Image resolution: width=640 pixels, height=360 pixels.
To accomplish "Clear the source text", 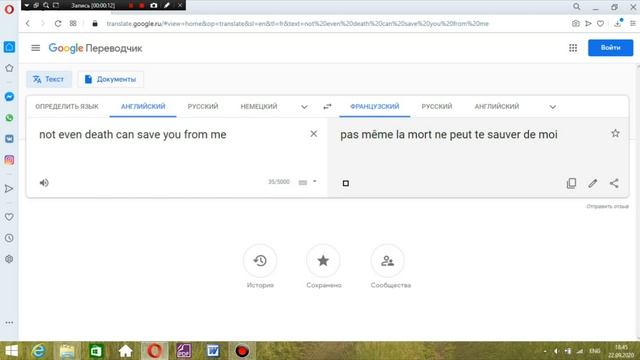I will coord(313,134).
